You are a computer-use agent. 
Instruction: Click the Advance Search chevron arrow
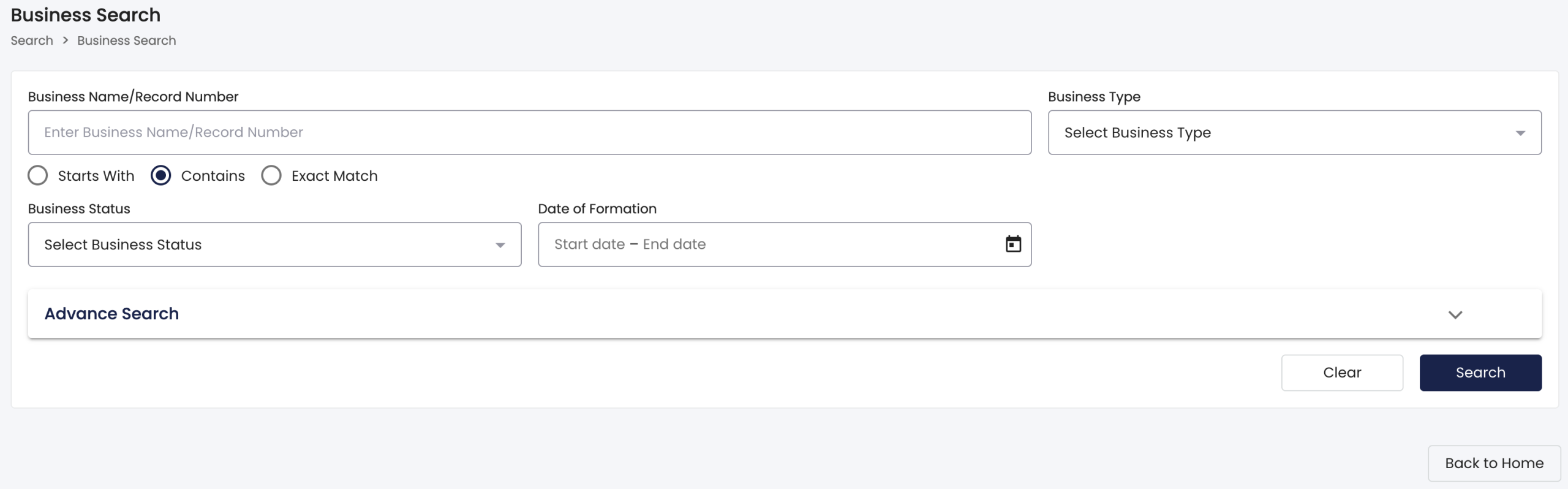tap(1455, 314)
